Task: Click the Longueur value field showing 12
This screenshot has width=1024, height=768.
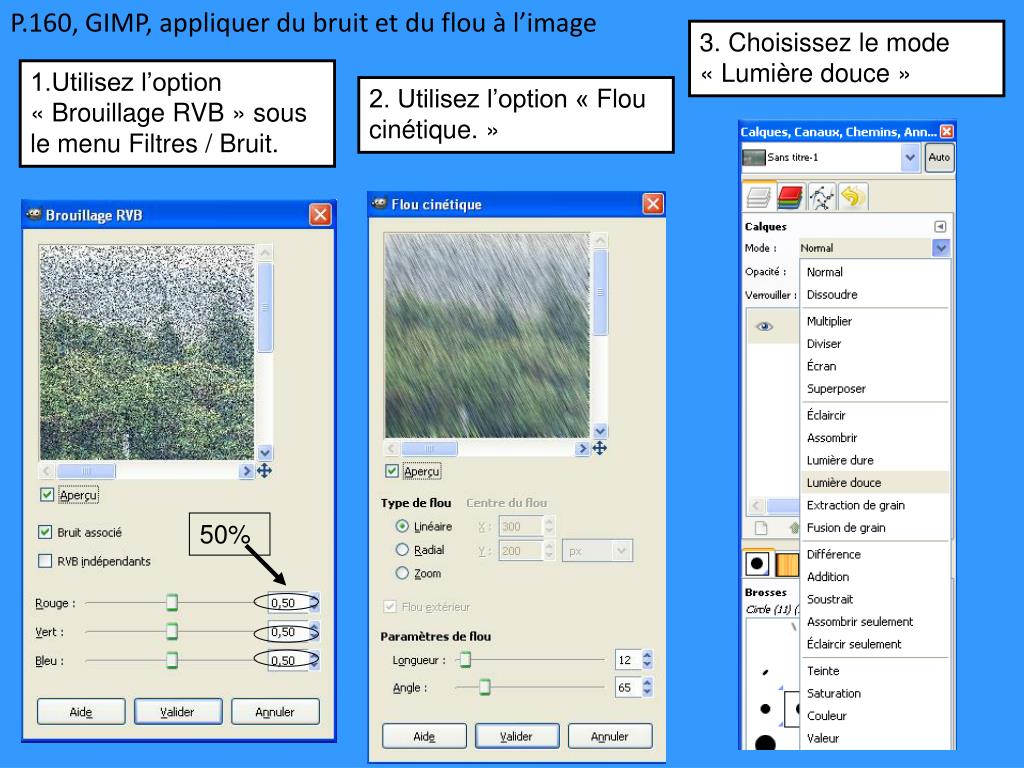Action: 628,660
